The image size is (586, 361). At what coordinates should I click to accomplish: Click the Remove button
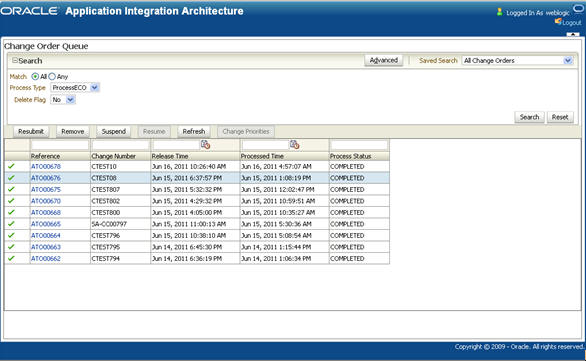pos(73,131)
